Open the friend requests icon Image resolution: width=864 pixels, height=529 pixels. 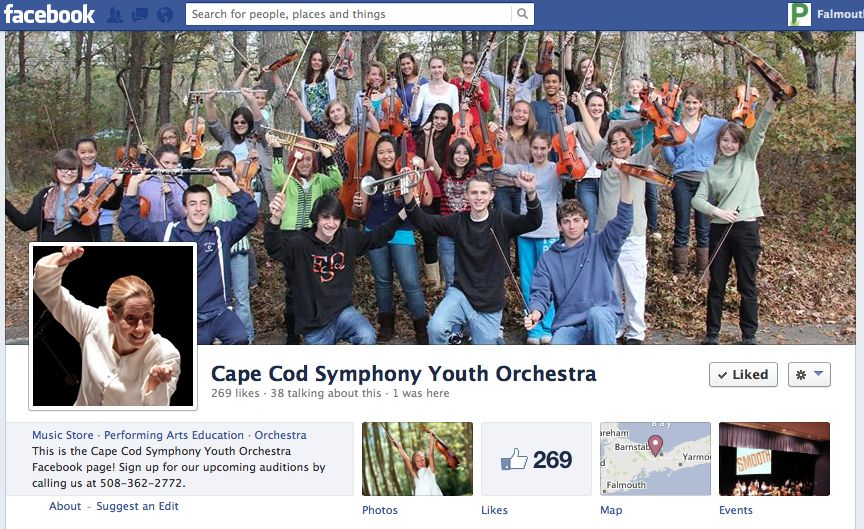[x=115, y=14]
